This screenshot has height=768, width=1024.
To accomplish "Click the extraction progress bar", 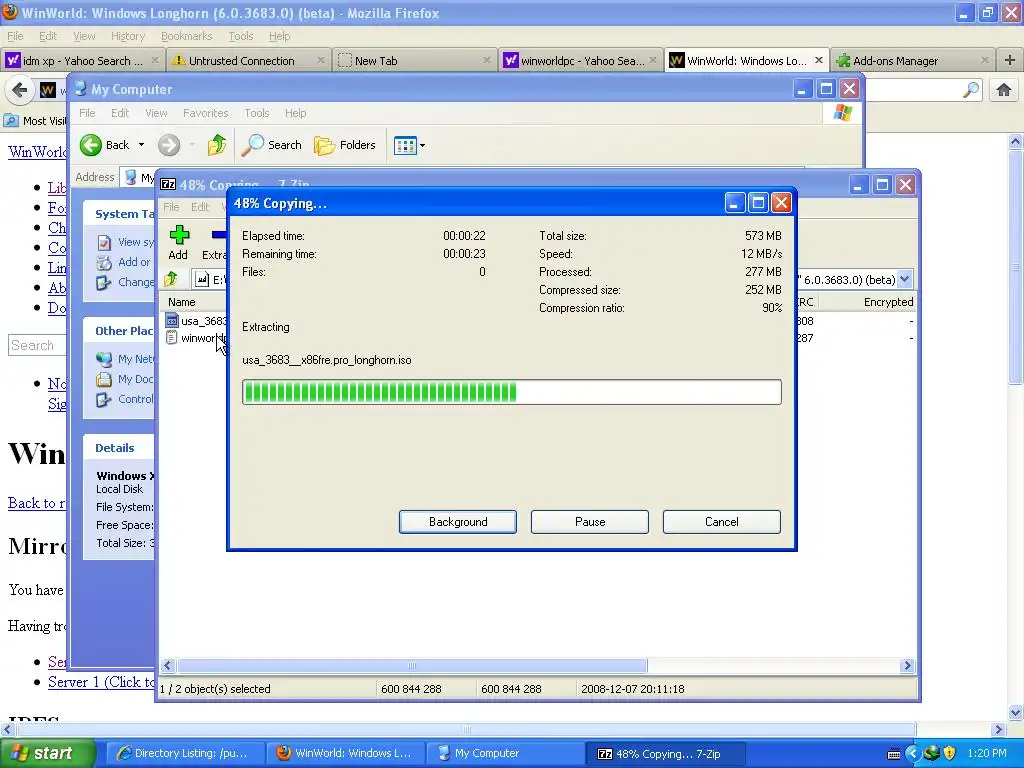I will click(511, 392).
